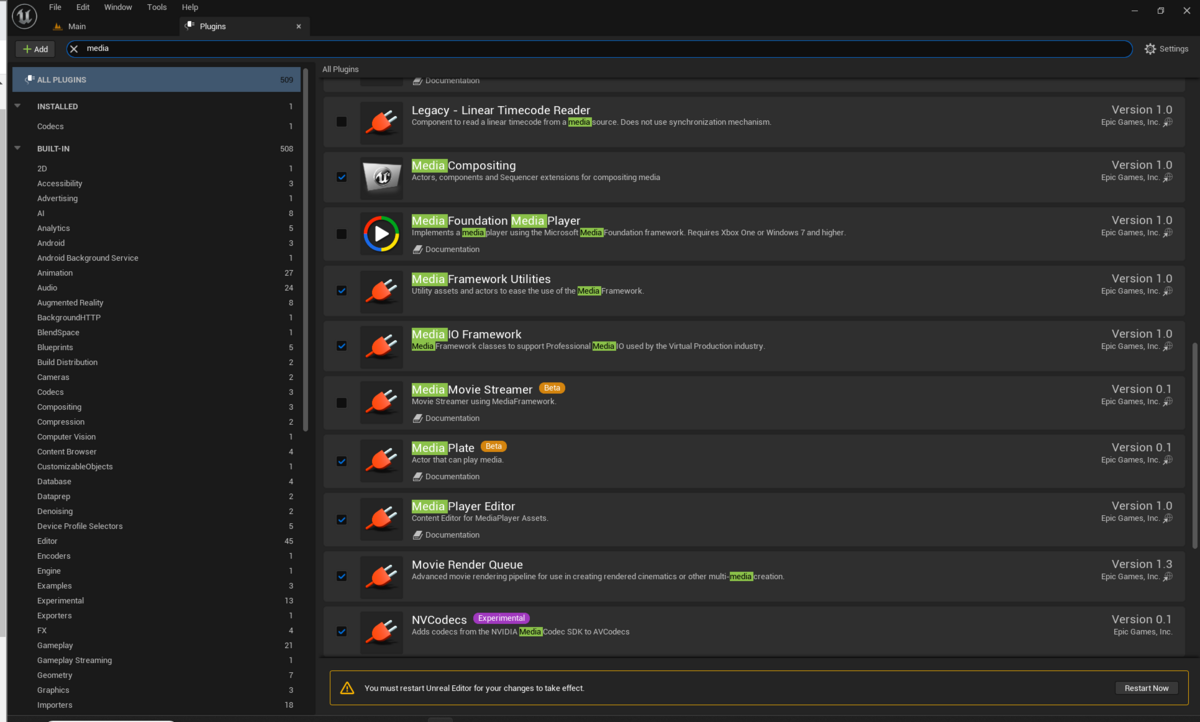Open Documentation link for Media Movie Streamer
1200x722 pixels.
[446, 418]
